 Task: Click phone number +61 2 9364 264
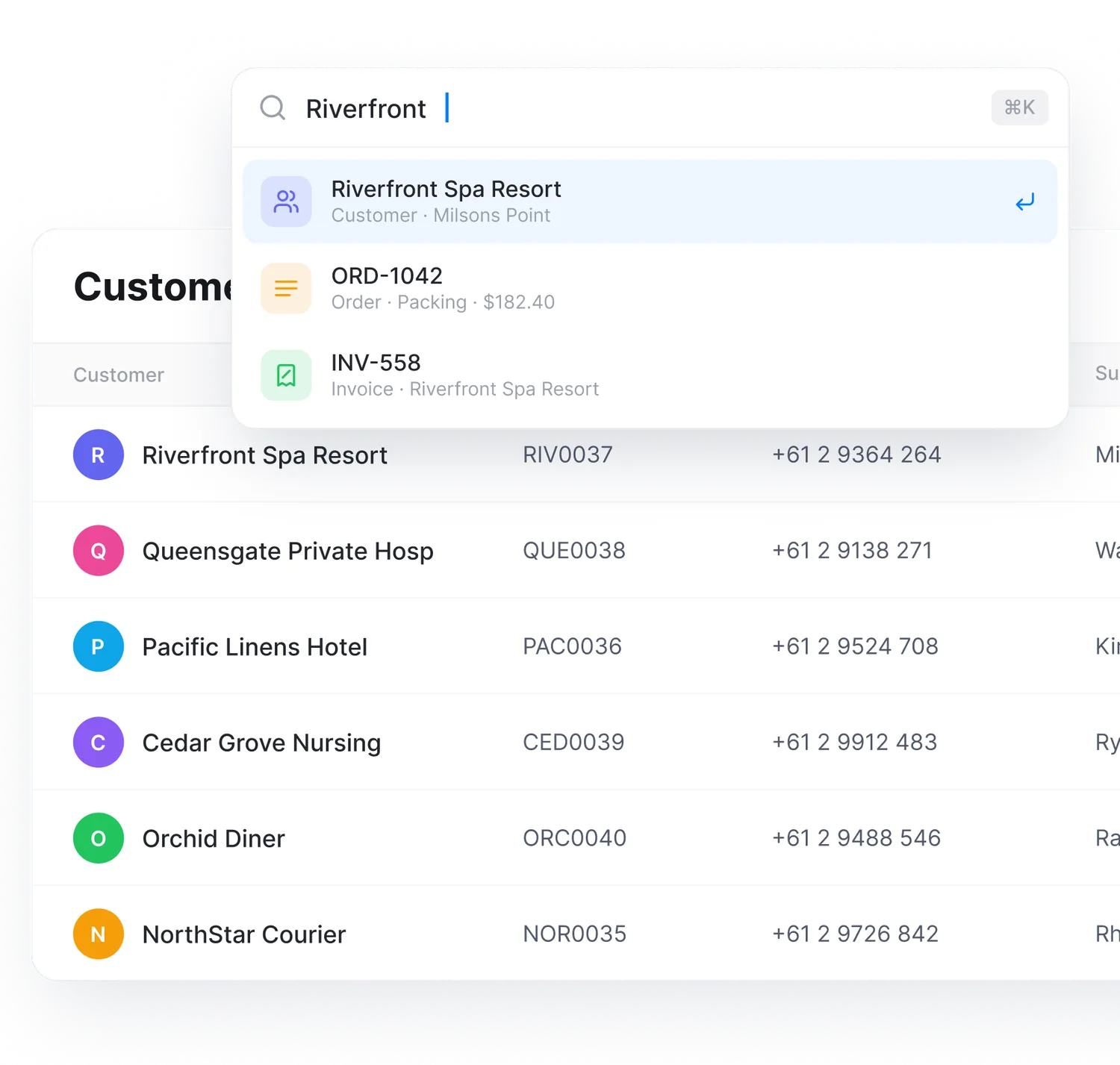[x=856, y=455]
